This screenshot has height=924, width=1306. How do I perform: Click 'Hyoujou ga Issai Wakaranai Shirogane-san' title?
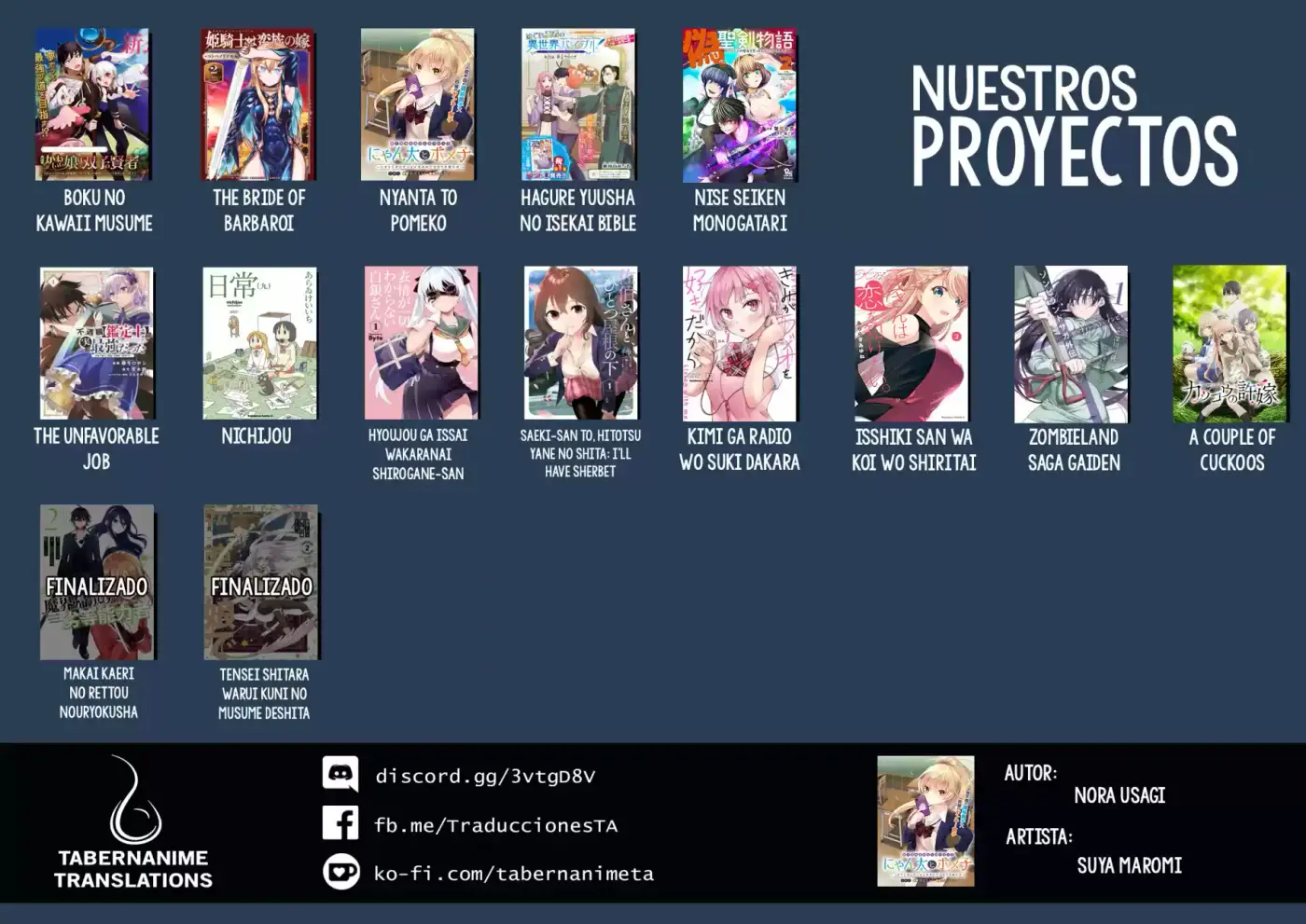pyautogui.click(x=418, y=454)
